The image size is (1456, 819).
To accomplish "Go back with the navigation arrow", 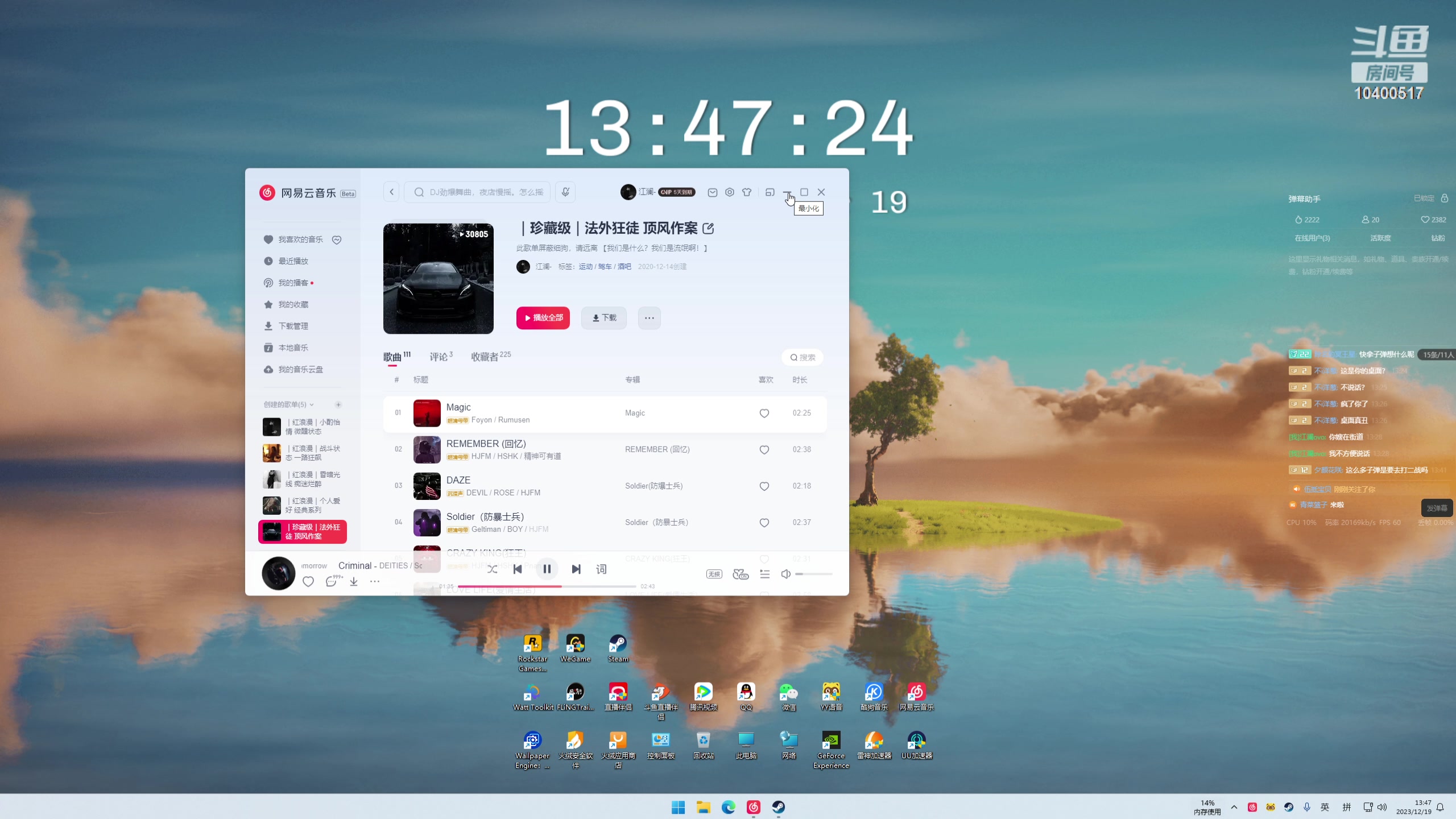I will point(391,192).
